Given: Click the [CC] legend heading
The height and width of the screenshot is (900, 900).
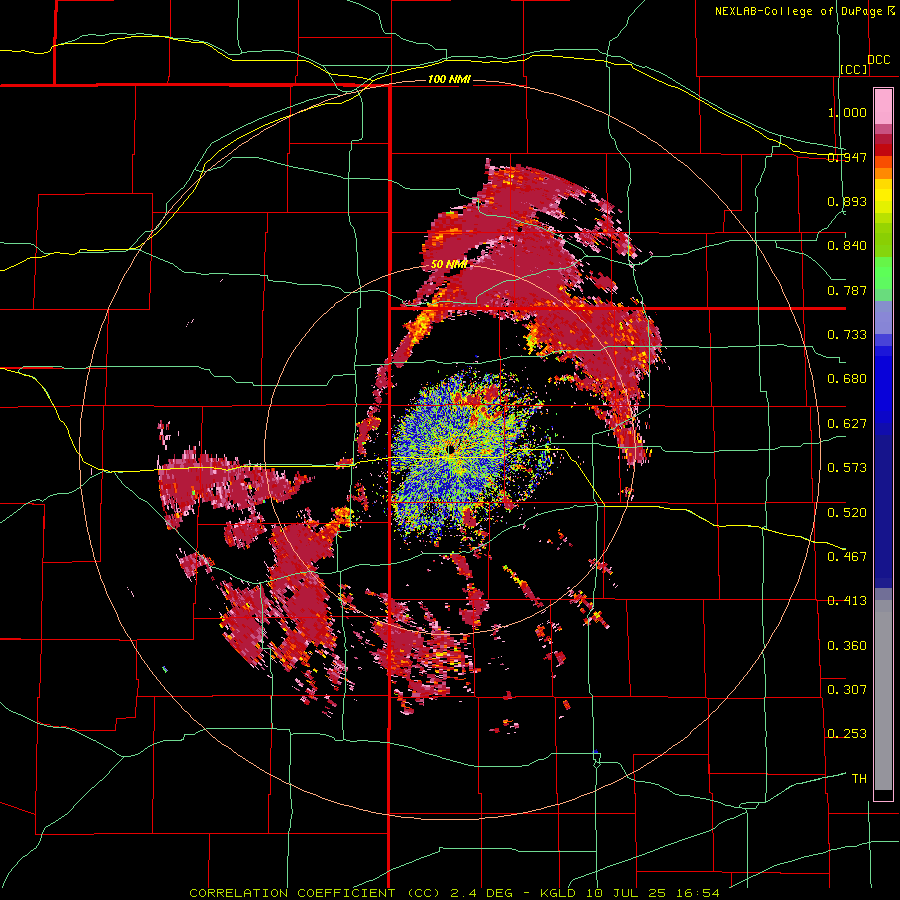Looking at the screenshot, I should (854, 69).
